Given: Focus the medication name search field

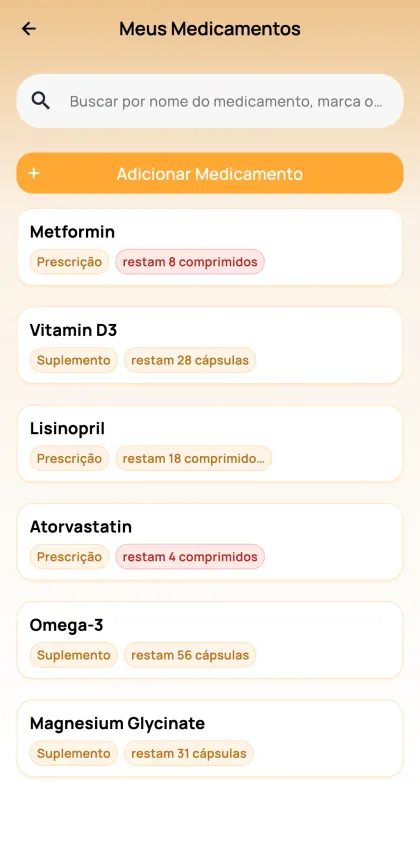Looking at the screenshot, I should coord(210,101).
